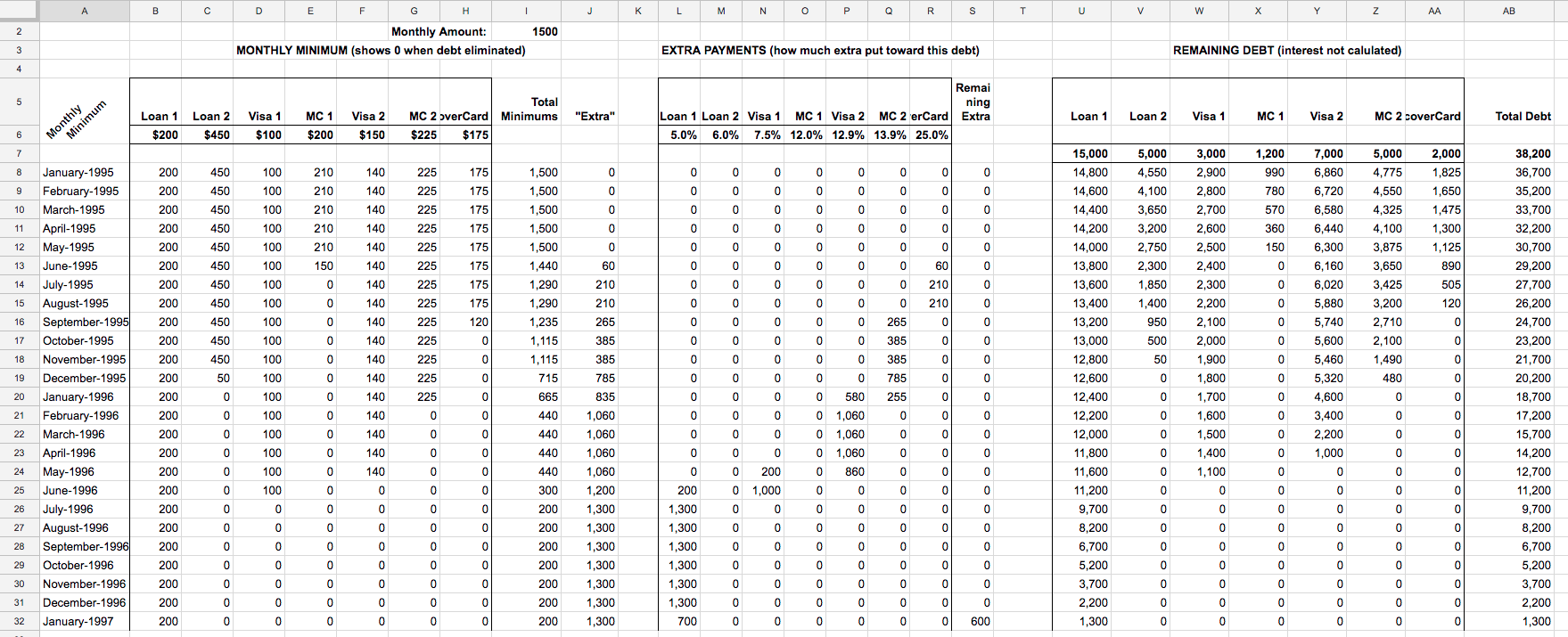The image size is (1568, 637).
Task: Click the 'May-1996' date cell
Action: click(x=85, y=471)
